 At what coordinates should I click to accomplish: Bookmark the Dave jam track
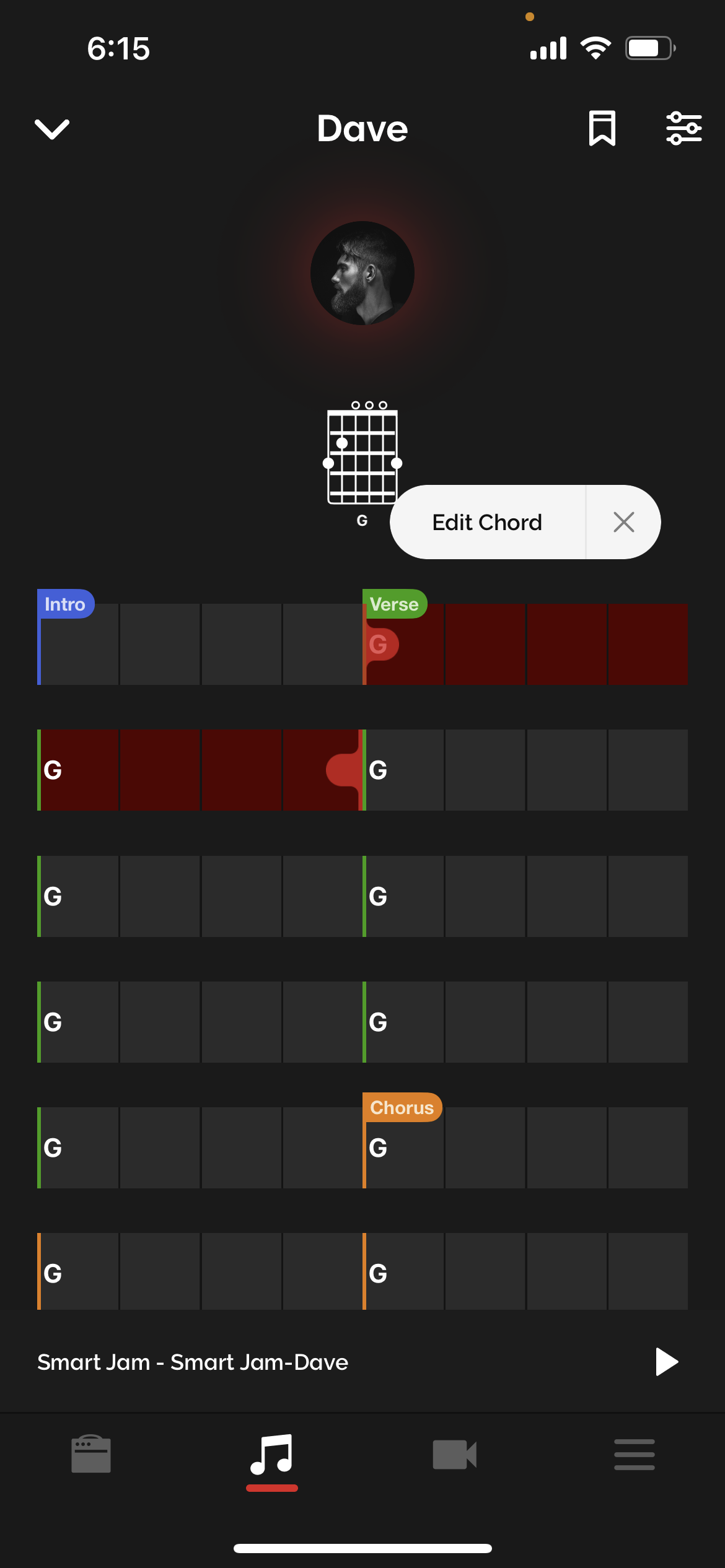tap(602, 128)
